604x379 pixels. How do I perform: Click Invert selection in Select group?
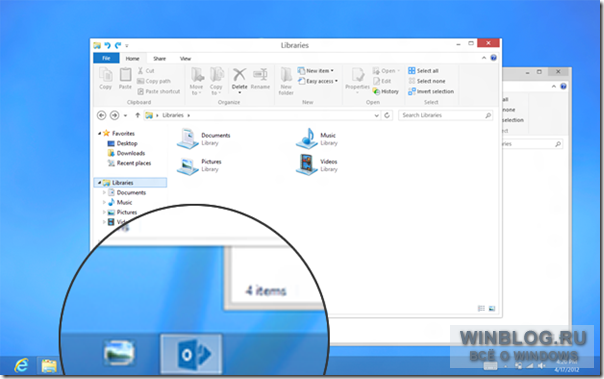pyautogui.click(x=431, y=92)
